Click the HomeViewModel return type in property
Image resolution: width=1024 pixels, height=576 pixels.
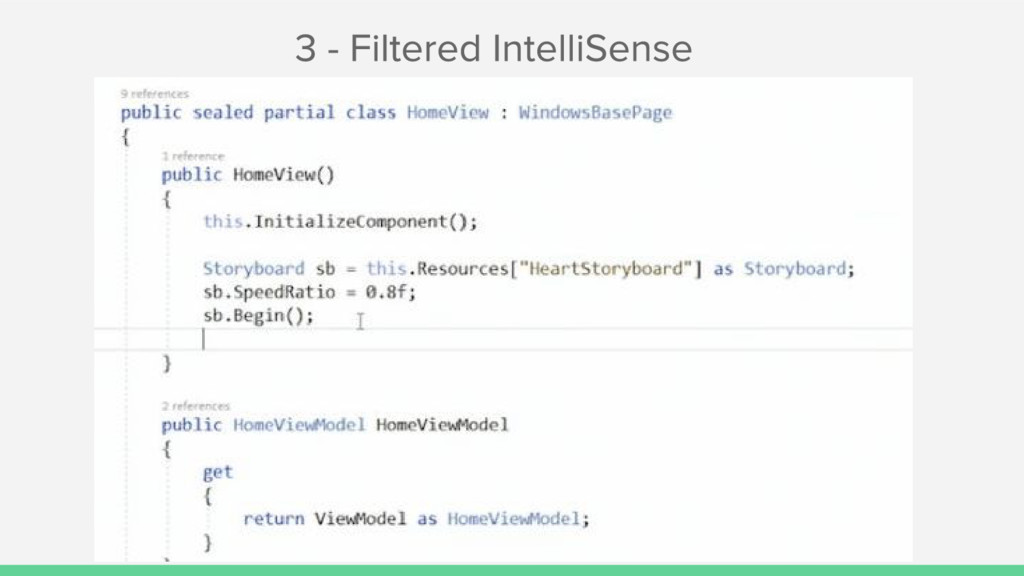click(299, 425)
